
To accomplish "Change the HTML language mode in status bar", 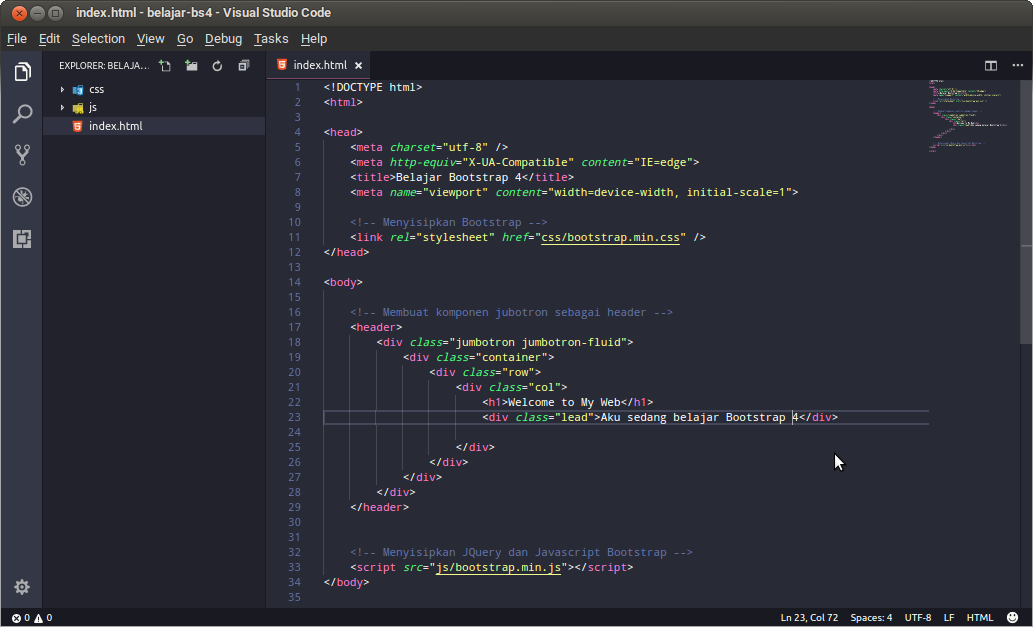I will click(x=979, y=616).
